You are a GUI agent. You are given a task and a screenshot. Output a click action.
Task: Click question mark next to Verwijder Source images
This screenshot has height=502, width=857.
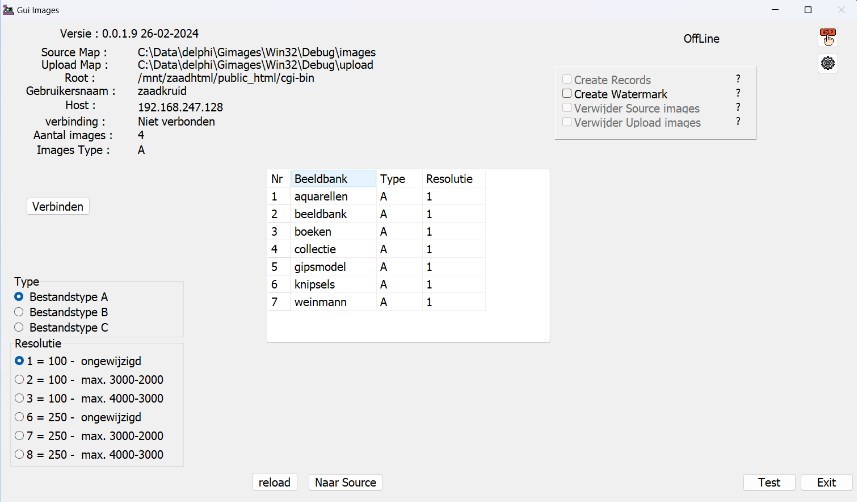(738, 108)
